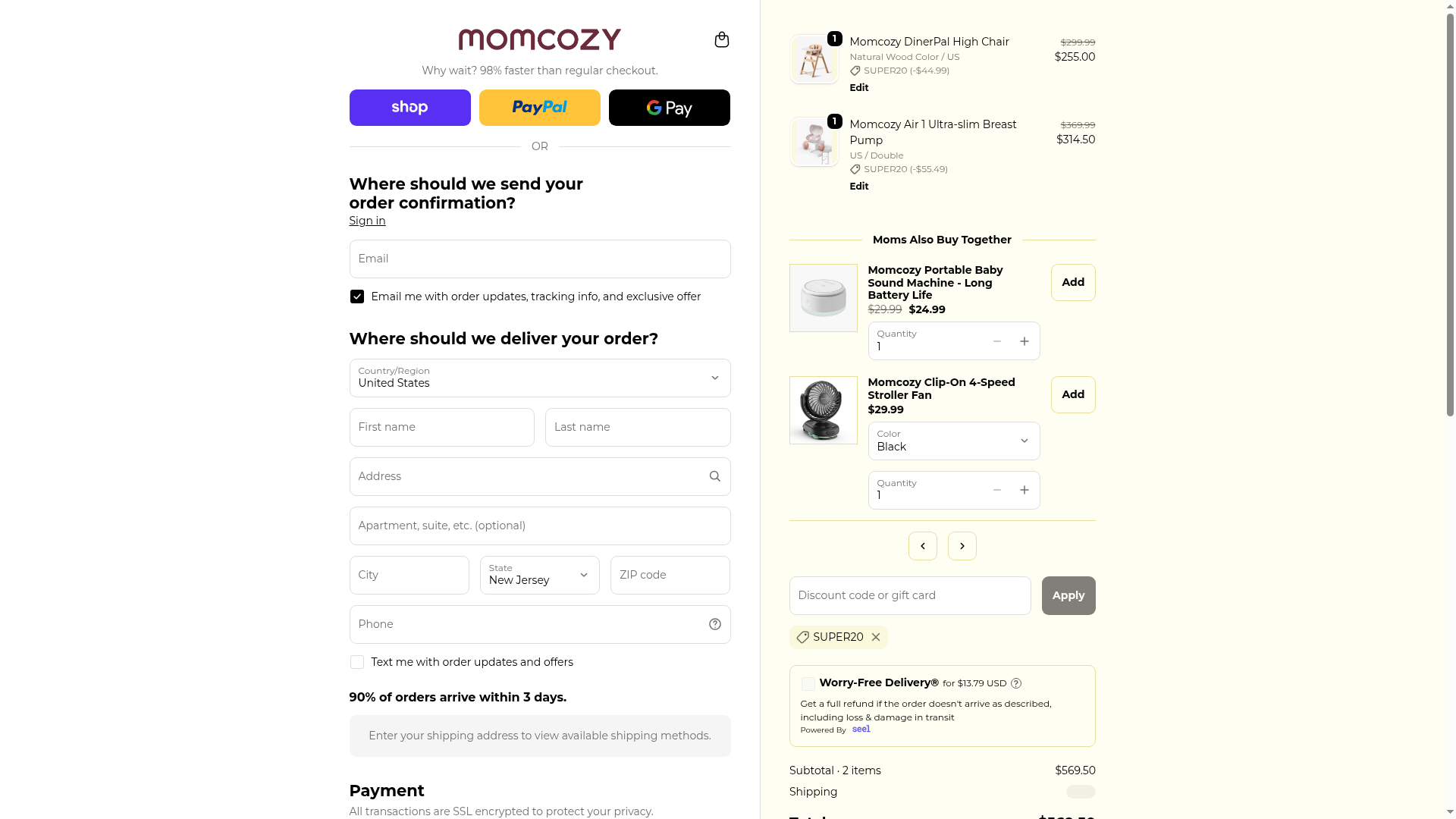The width and height of the screenshot is (1456, 819).
Task: Click the phone field help icon
Action: tap(714, 624)
